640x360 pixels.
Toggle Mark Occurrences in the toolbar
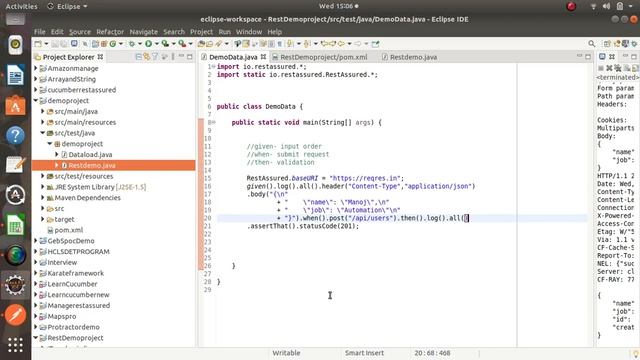point(245,44)
